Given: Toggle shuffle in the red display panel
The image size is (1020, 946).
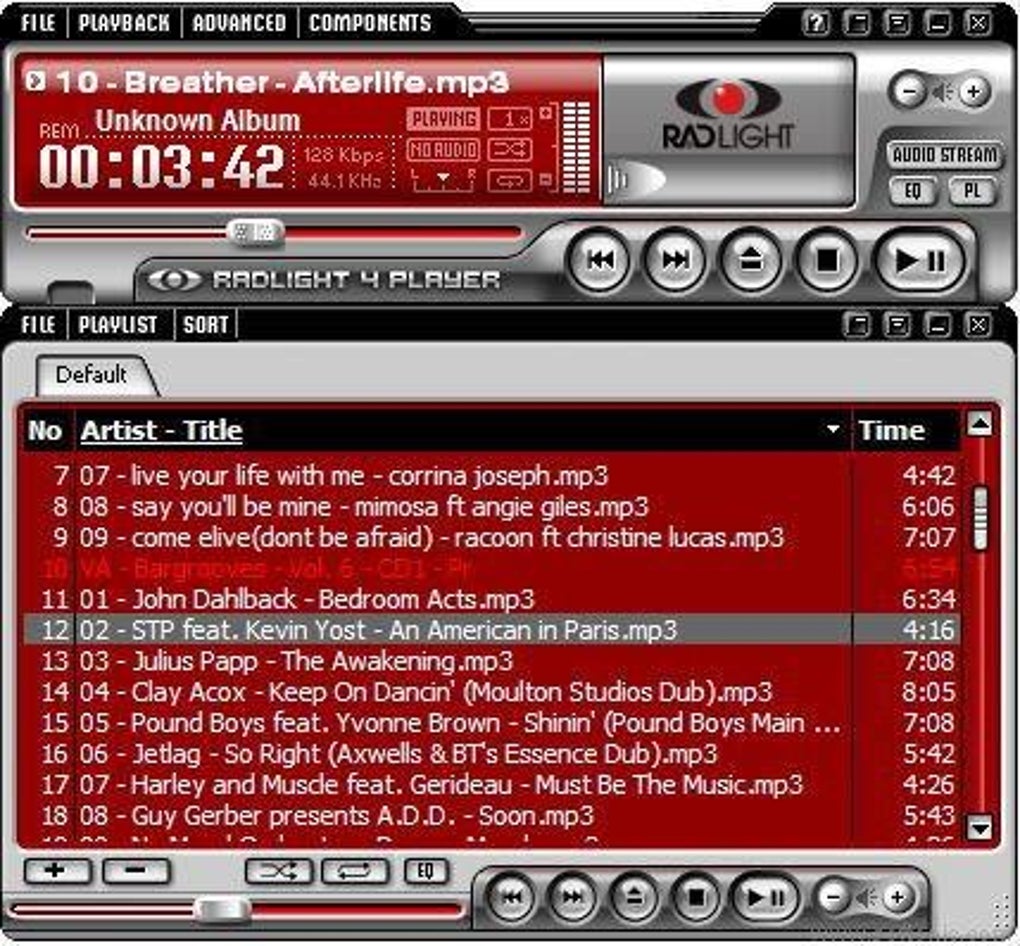Looking at the screenshot, I should point(510,150).
